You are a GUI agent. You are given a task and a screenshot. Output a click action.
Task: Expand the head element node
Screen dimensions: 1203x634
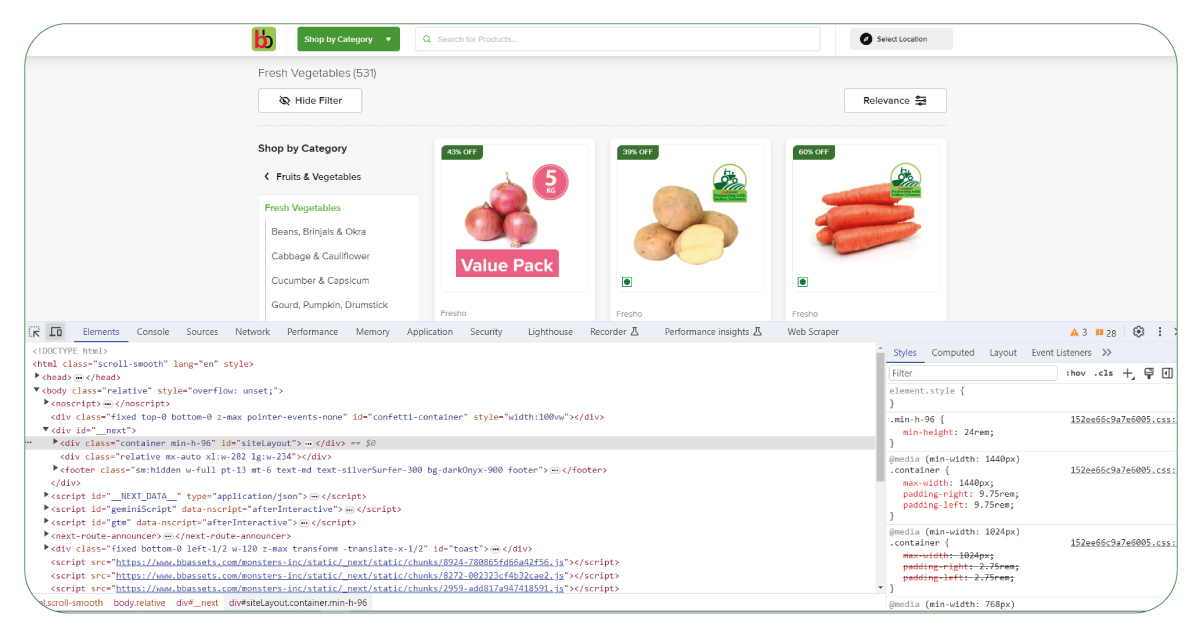[x=37, y=377]
